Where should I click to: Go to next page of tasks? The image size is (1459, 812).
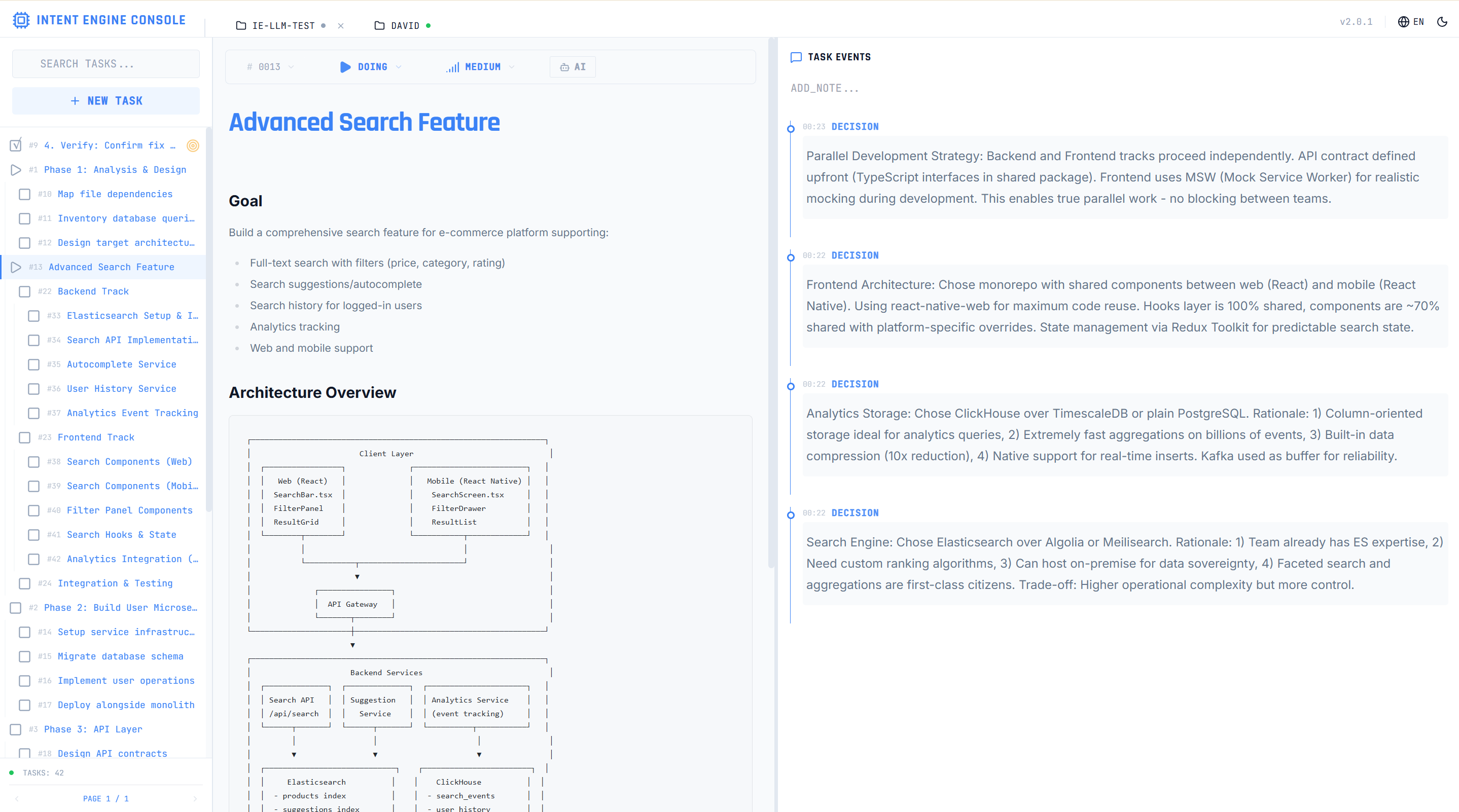pos(195,799)
